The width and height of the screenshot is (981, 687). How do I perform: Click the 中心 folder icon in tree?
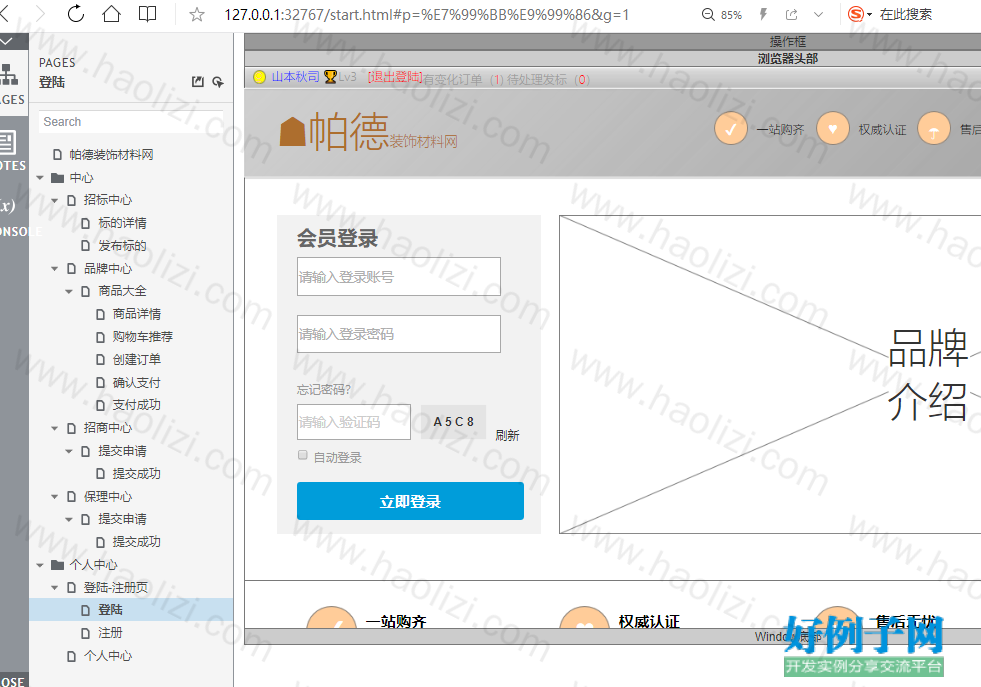click(58, 178)
